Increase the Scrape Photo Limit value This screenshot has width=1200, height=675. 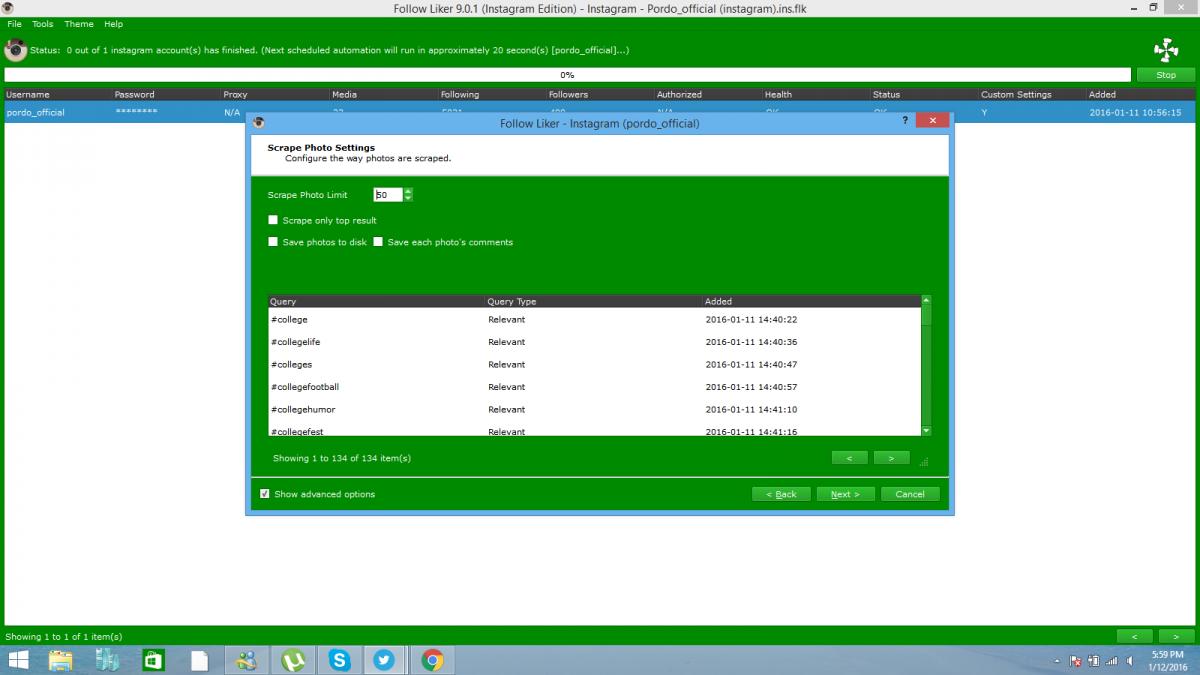click(408, 191)
